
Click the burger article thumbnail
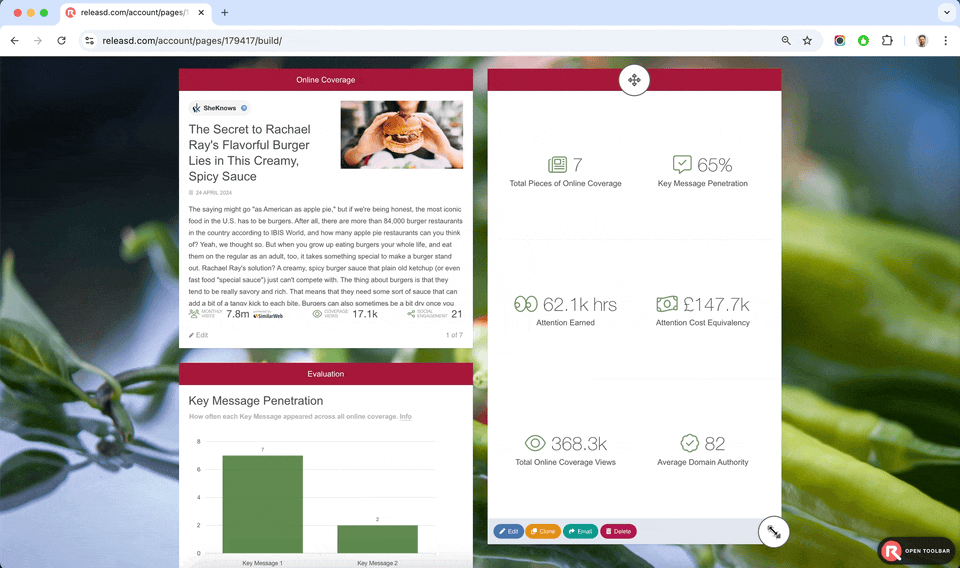pyautogui.click(x=401, y=134)
